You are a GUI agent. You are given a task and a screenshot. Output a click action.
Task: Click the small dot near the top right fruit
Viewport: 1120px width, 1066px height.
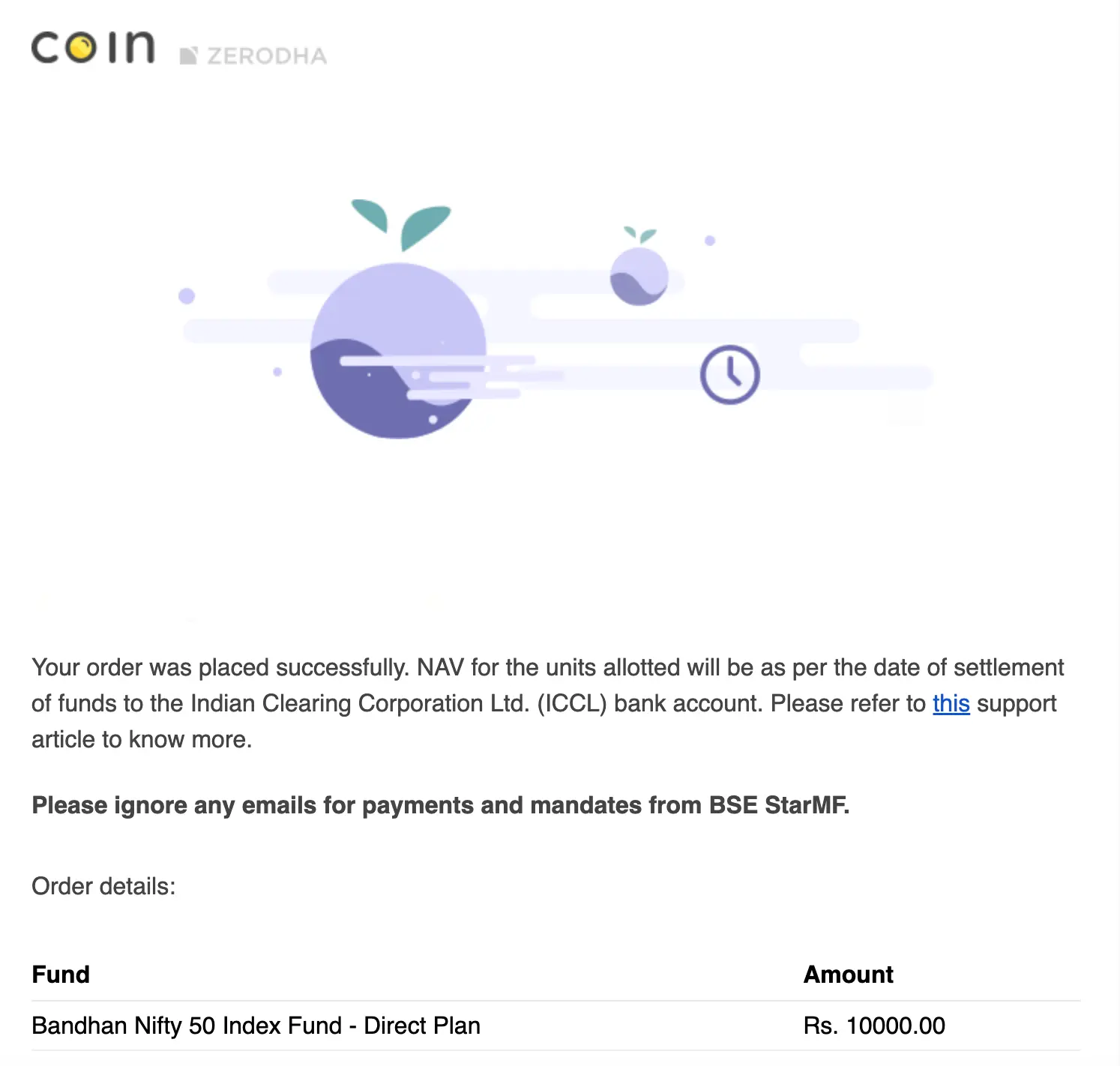click(x=710, y=241)
